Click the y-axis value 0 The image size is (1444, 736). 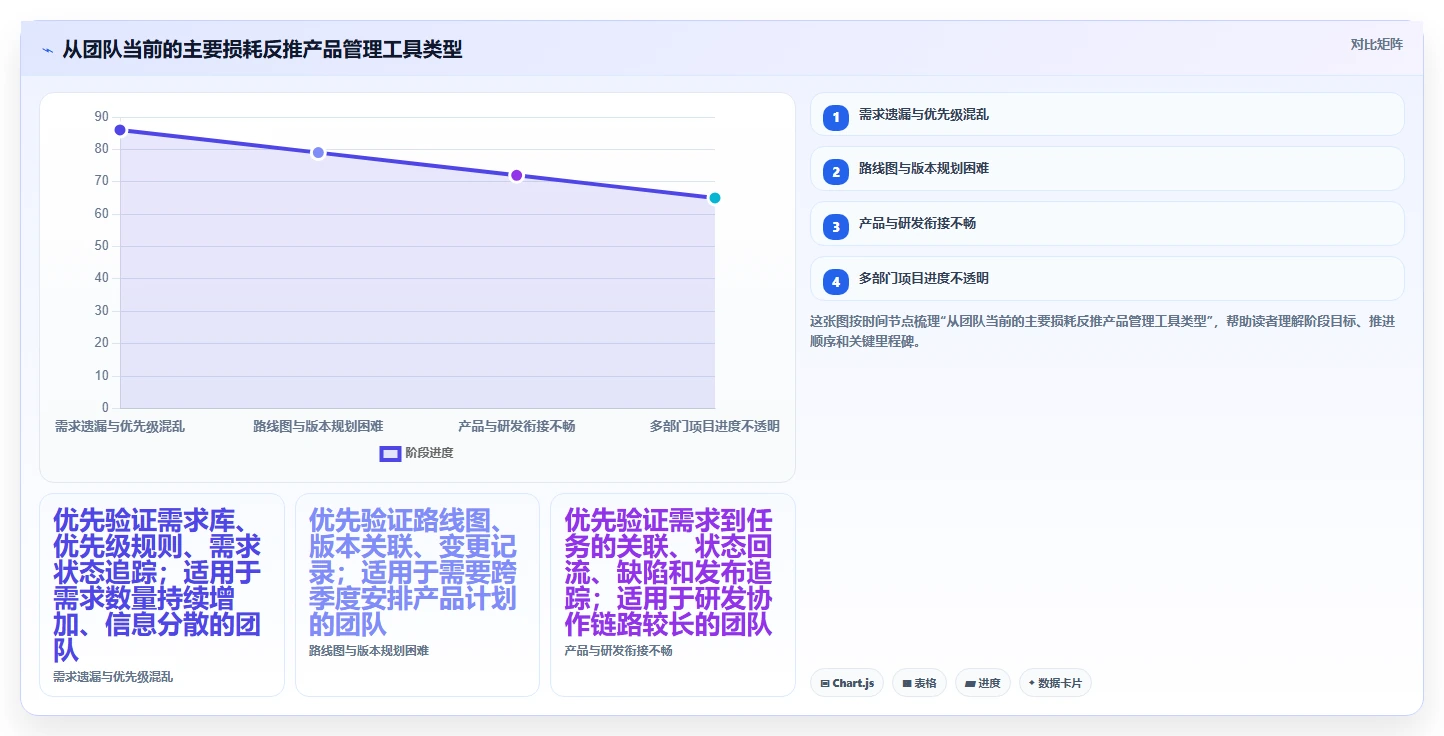point(105,408)
